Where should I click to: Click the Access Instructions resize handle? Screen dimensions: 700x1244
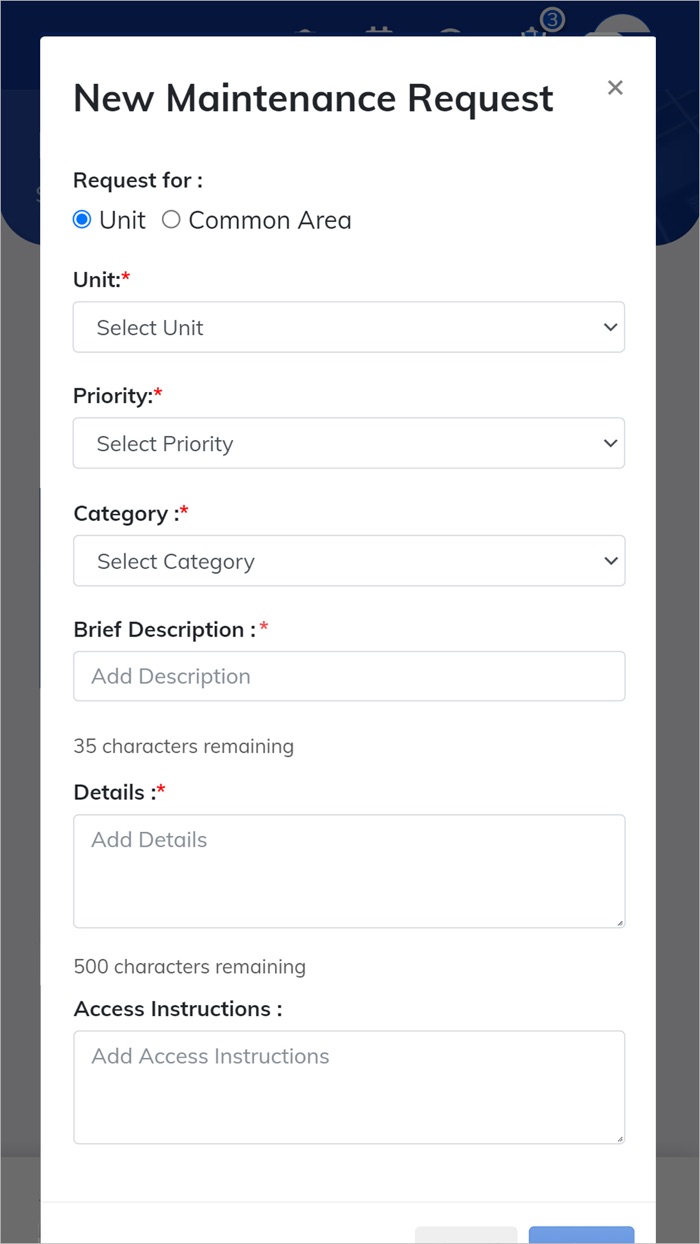[x=619, y=1138]
